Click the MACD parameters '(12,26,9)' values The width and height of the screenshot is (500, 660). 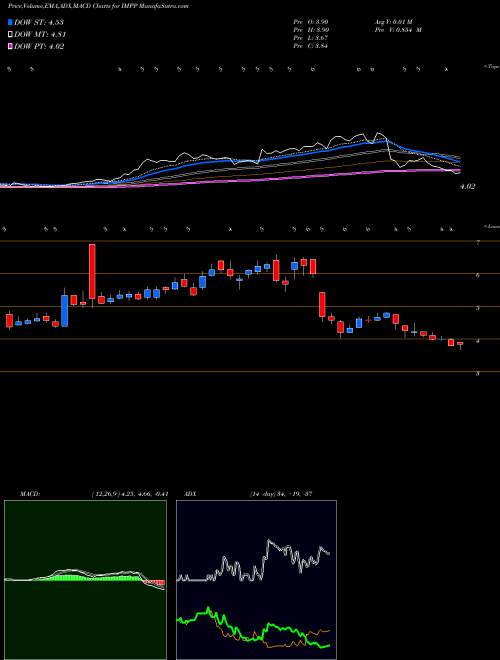point(130,494)
